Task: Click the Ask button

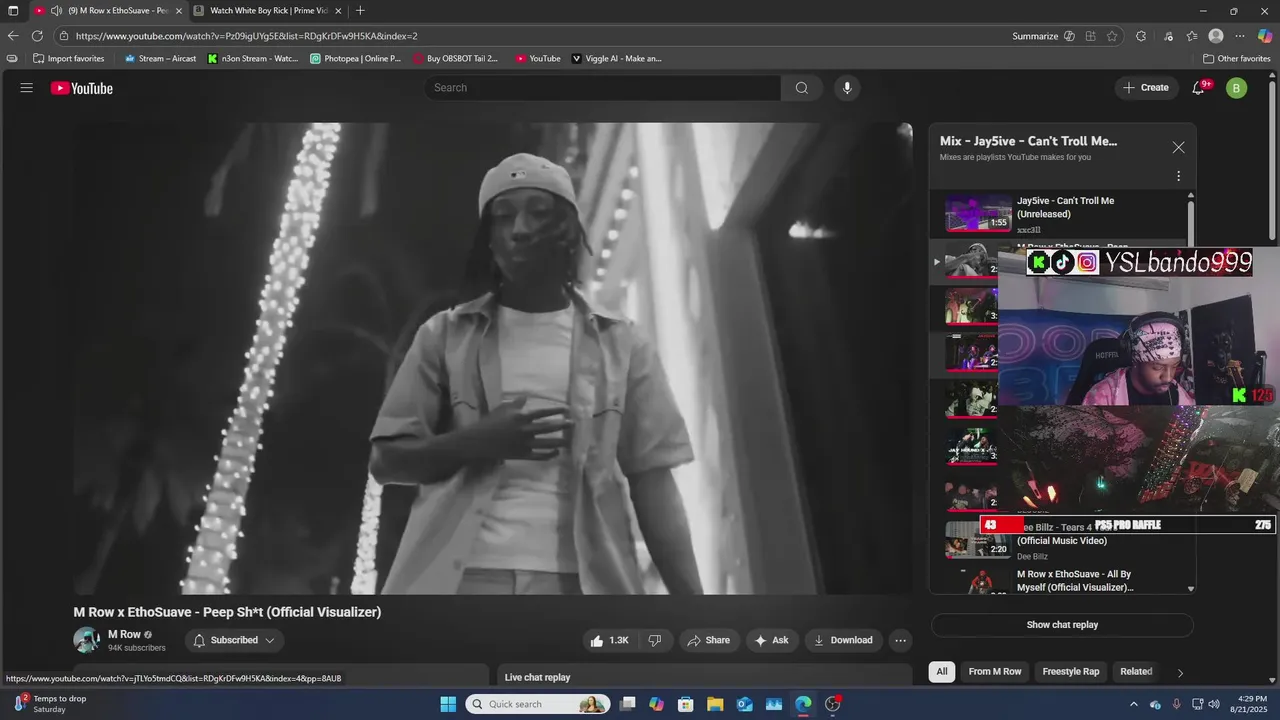Action: click(x=771, y=640)
